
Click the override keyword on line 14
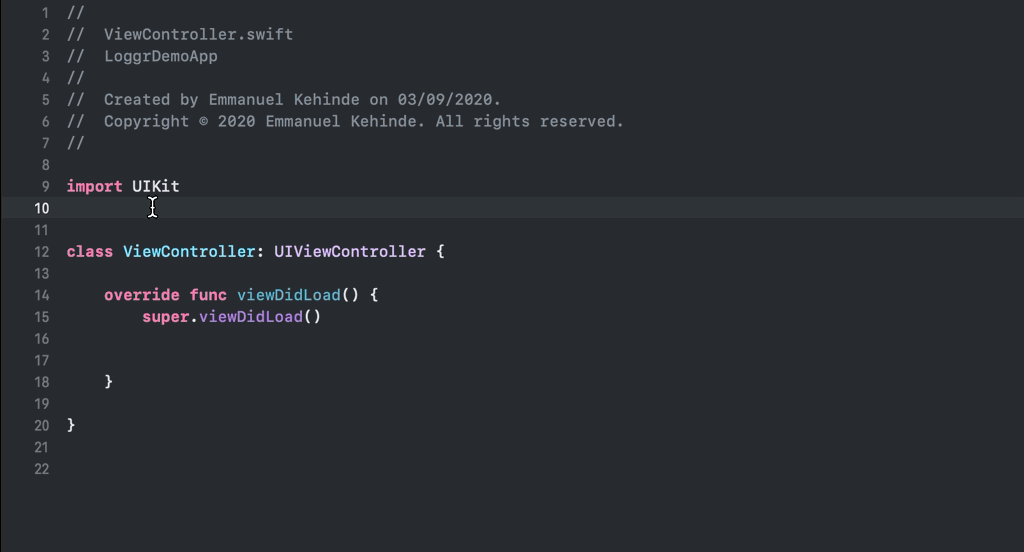click(x=142, y=295)
